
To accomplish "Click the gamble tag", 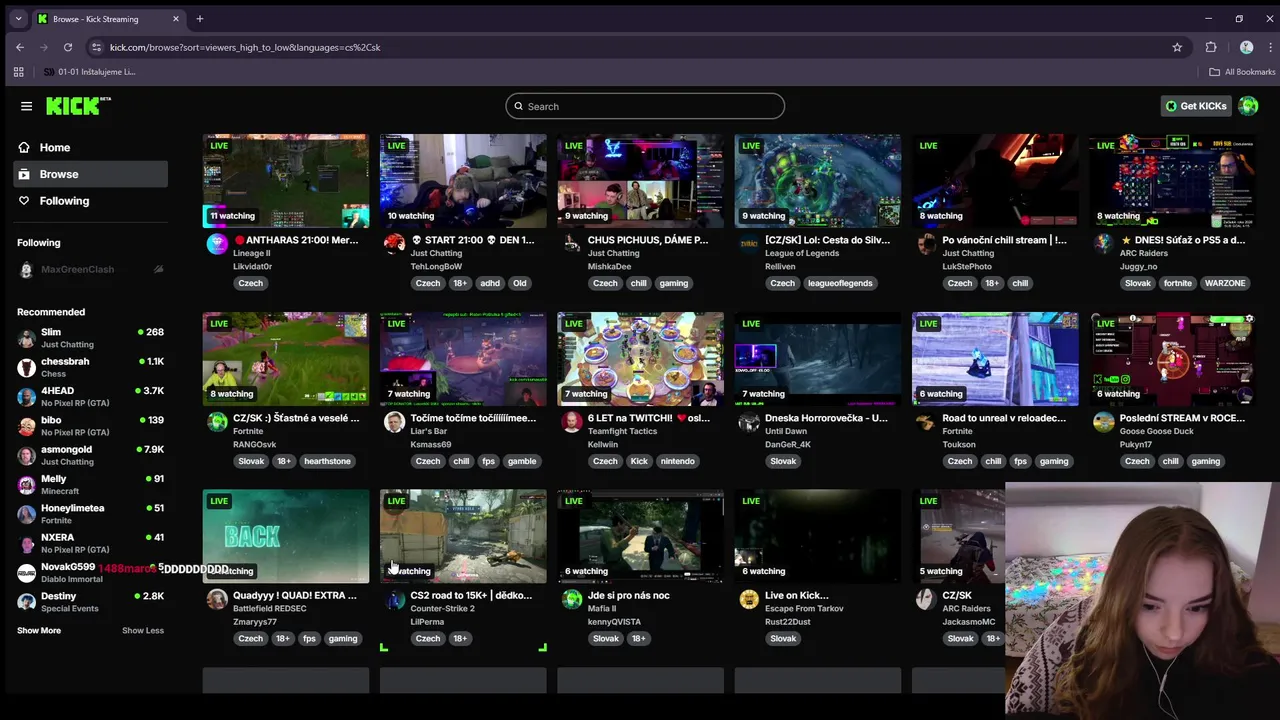I will coord(522,461).
